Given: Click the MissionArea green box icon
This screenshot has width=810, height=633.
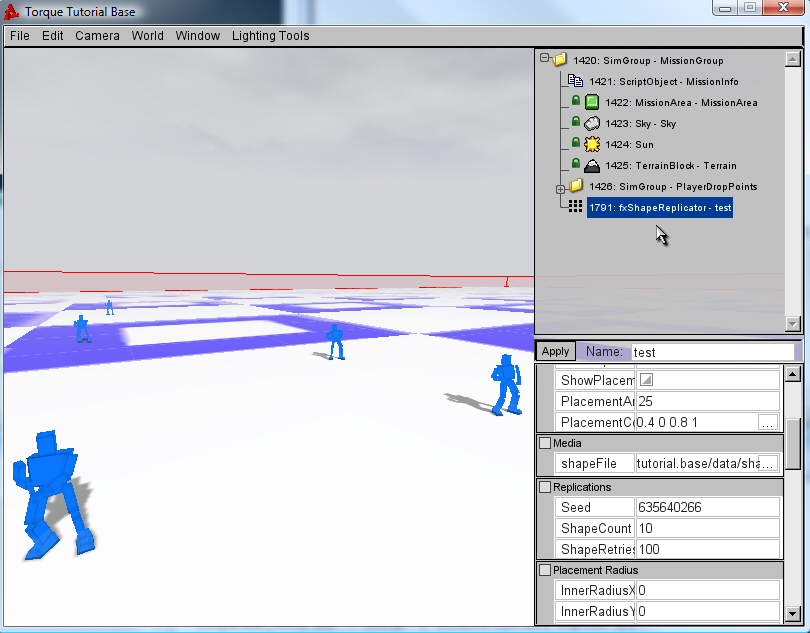Looking at the screenshot, I should 592,102.
